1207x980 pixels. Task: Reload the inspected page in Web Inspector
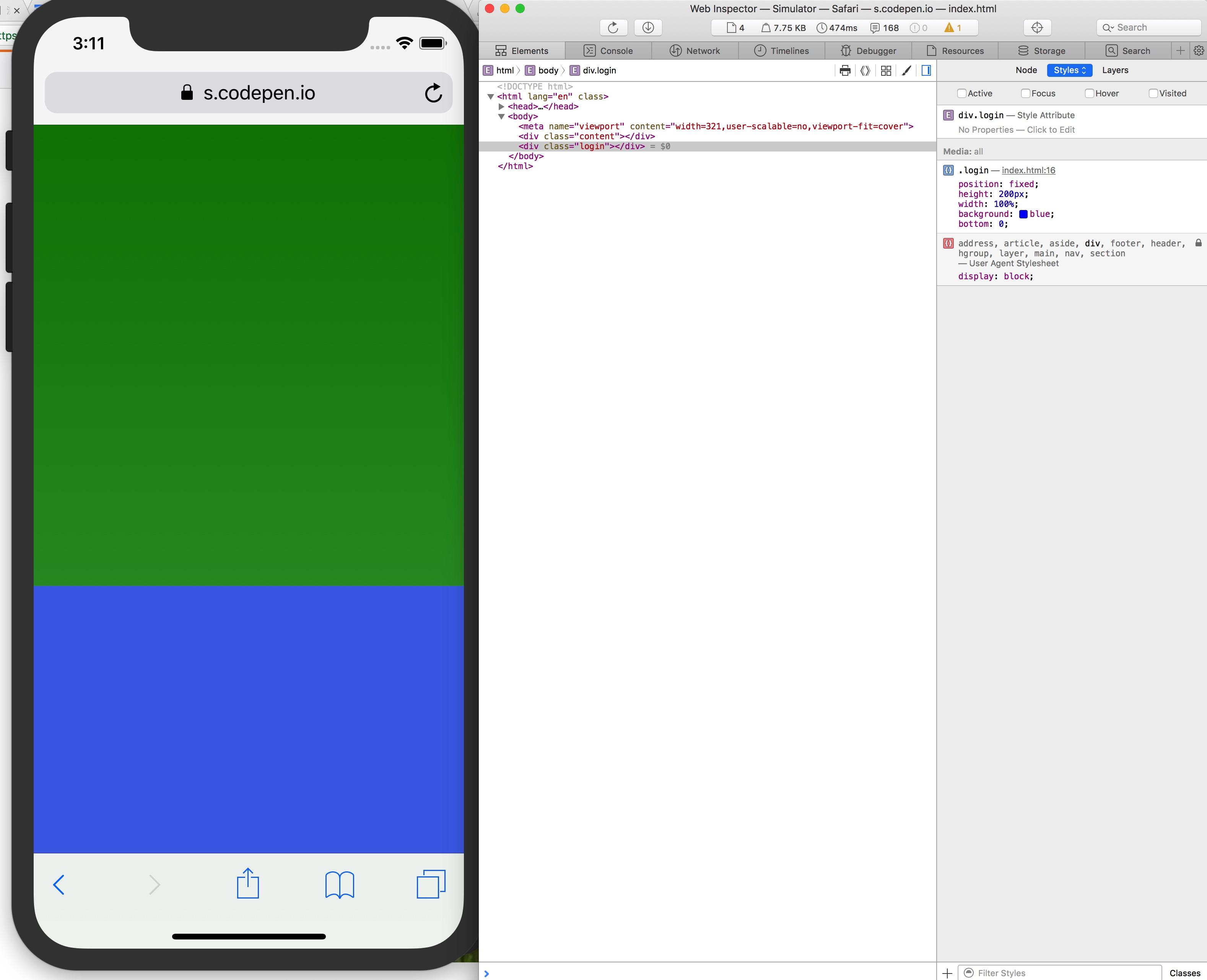click(x=613, y=28)
